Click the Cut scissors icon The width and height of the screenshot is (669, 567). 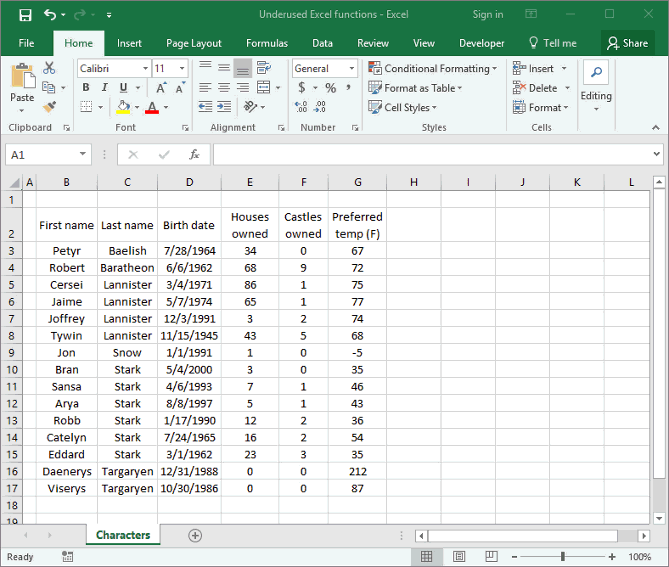click(x=49, y=68)
